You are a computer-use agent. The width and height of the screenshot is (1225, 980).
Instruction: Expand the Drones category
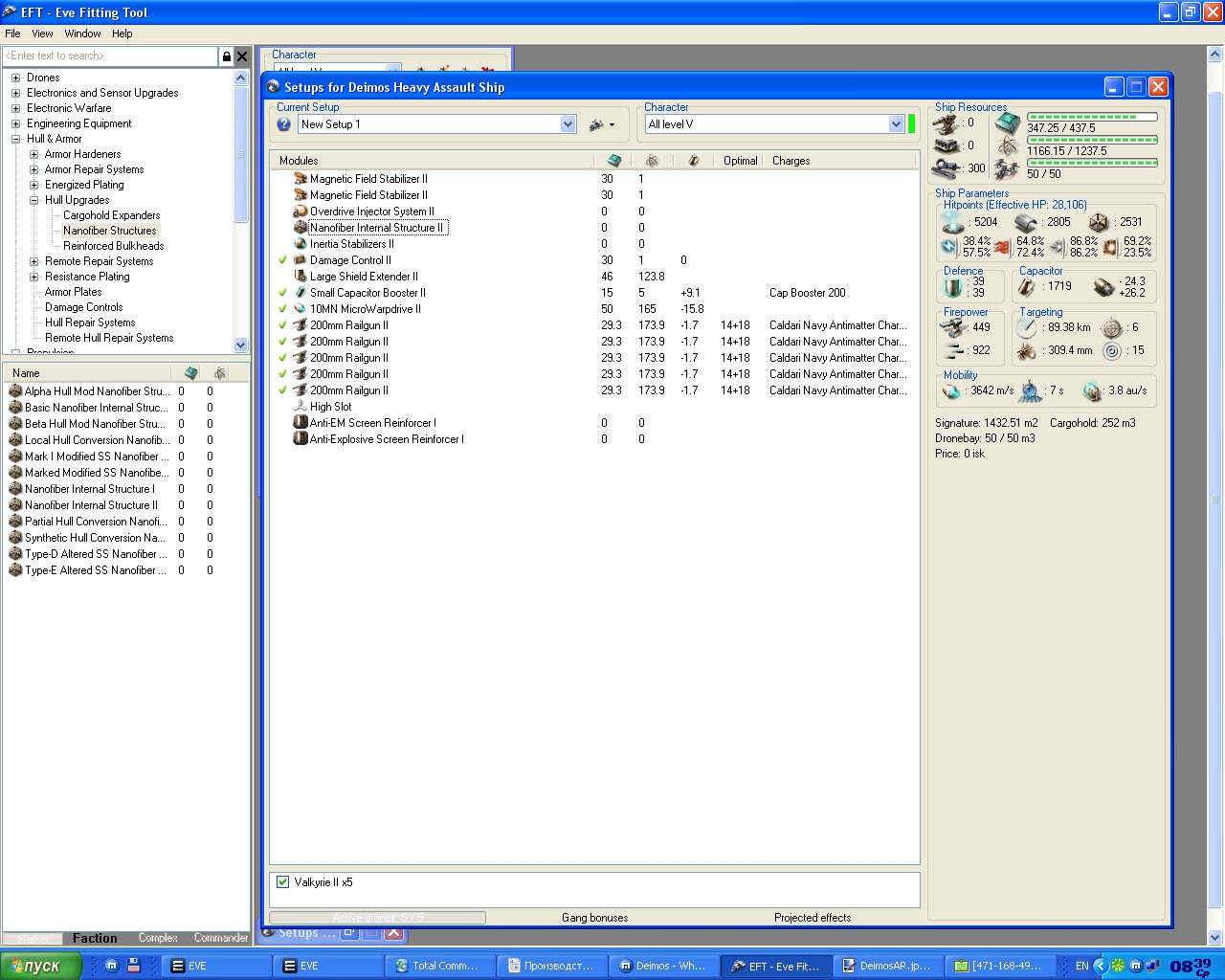(x=15, y=78)
